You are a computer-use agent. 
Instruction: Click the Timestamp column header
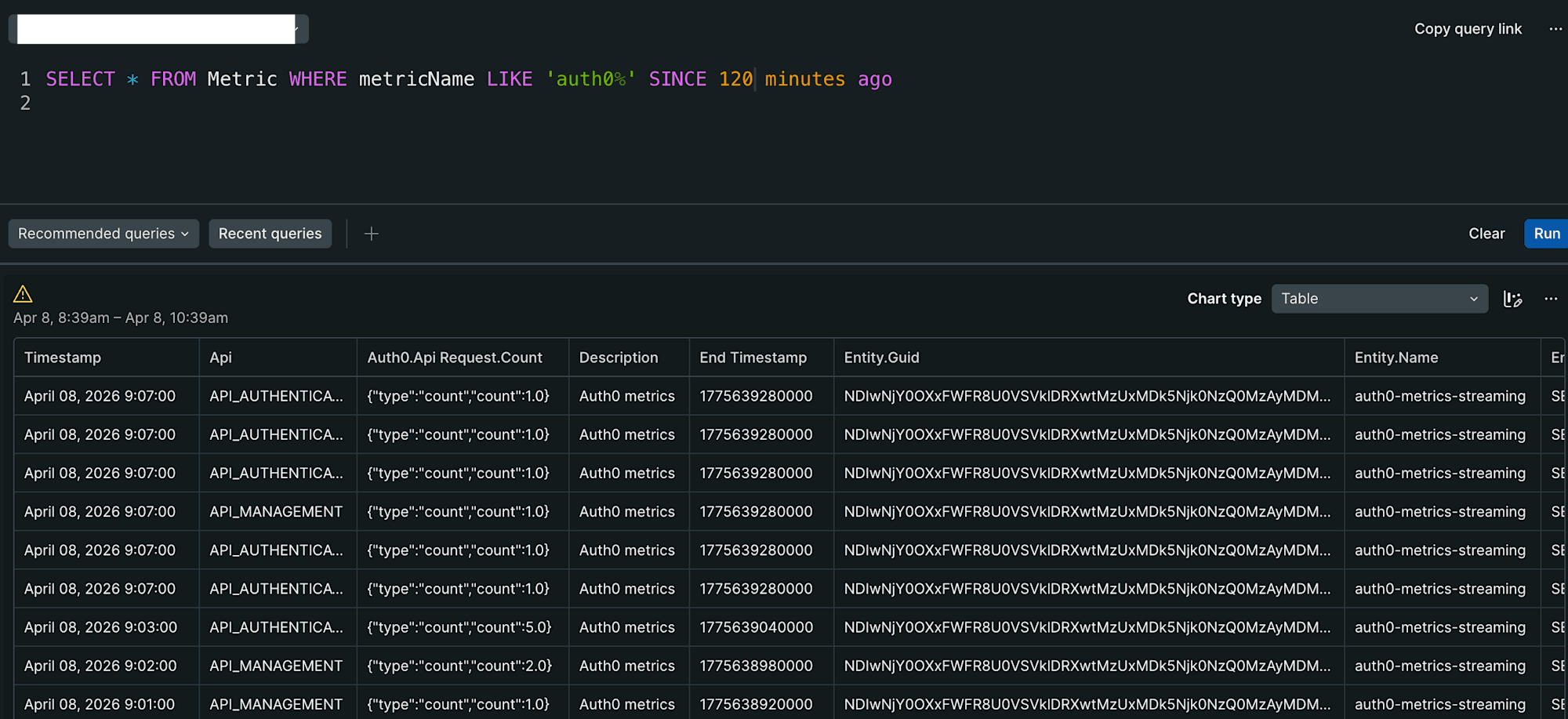tap(63, 358)
